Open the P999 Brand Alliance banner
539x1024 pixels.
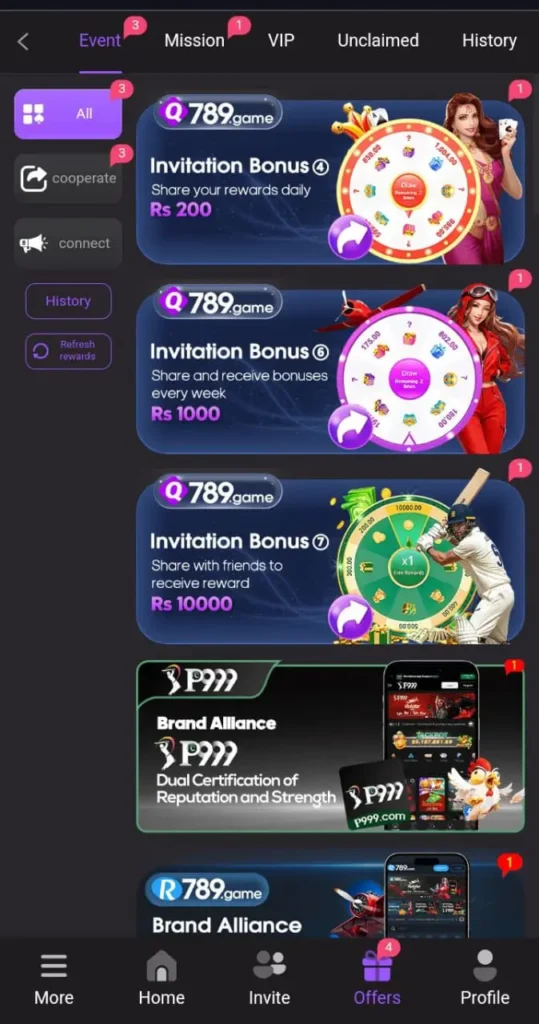330,746
